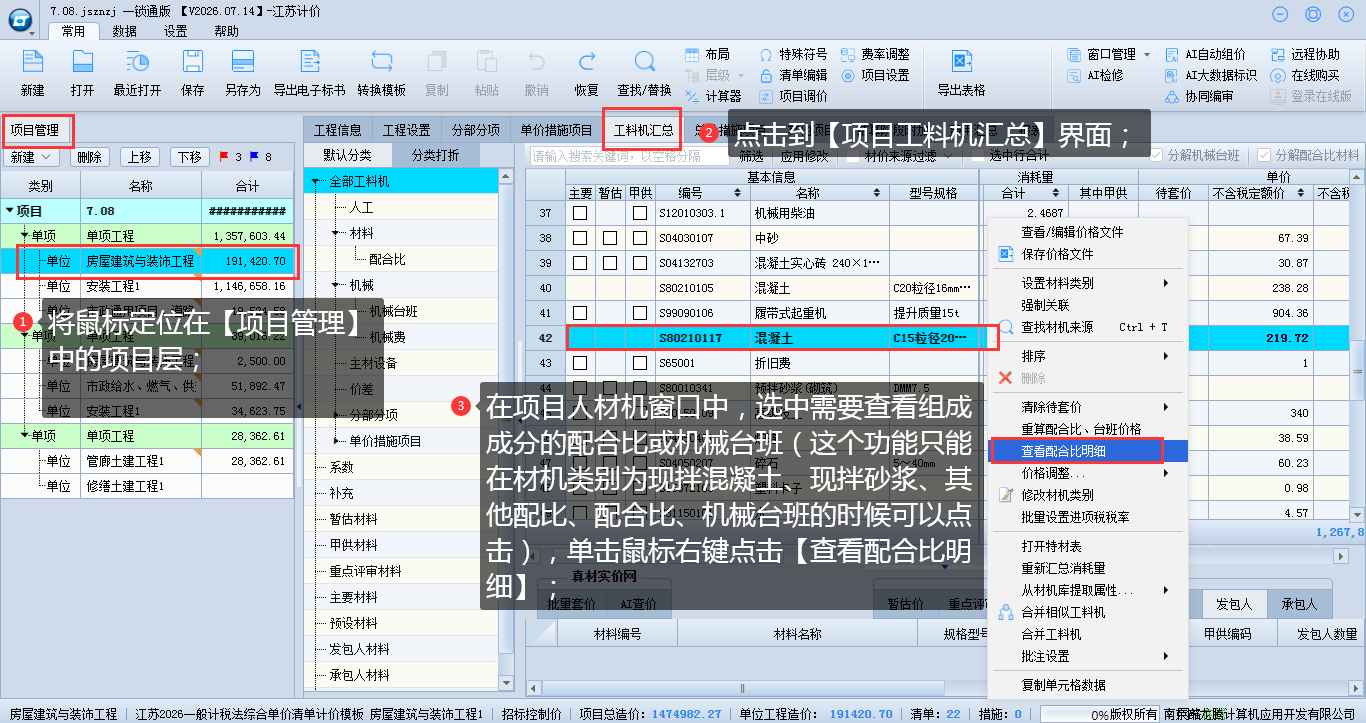Switch to the 帮助 ribbon tab
This screenshot has width=1366, height=723.
227,31
